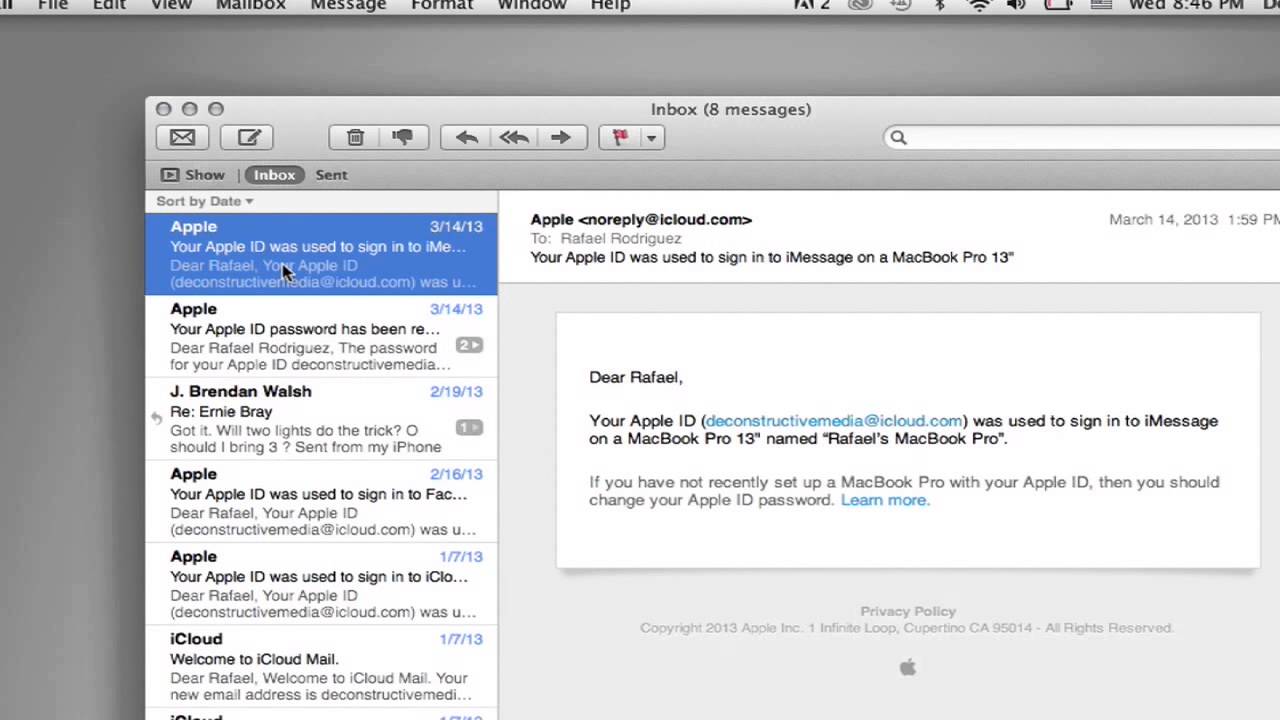Click the Apple logo in email footer
1280x720 pixels.
[908, 667]
